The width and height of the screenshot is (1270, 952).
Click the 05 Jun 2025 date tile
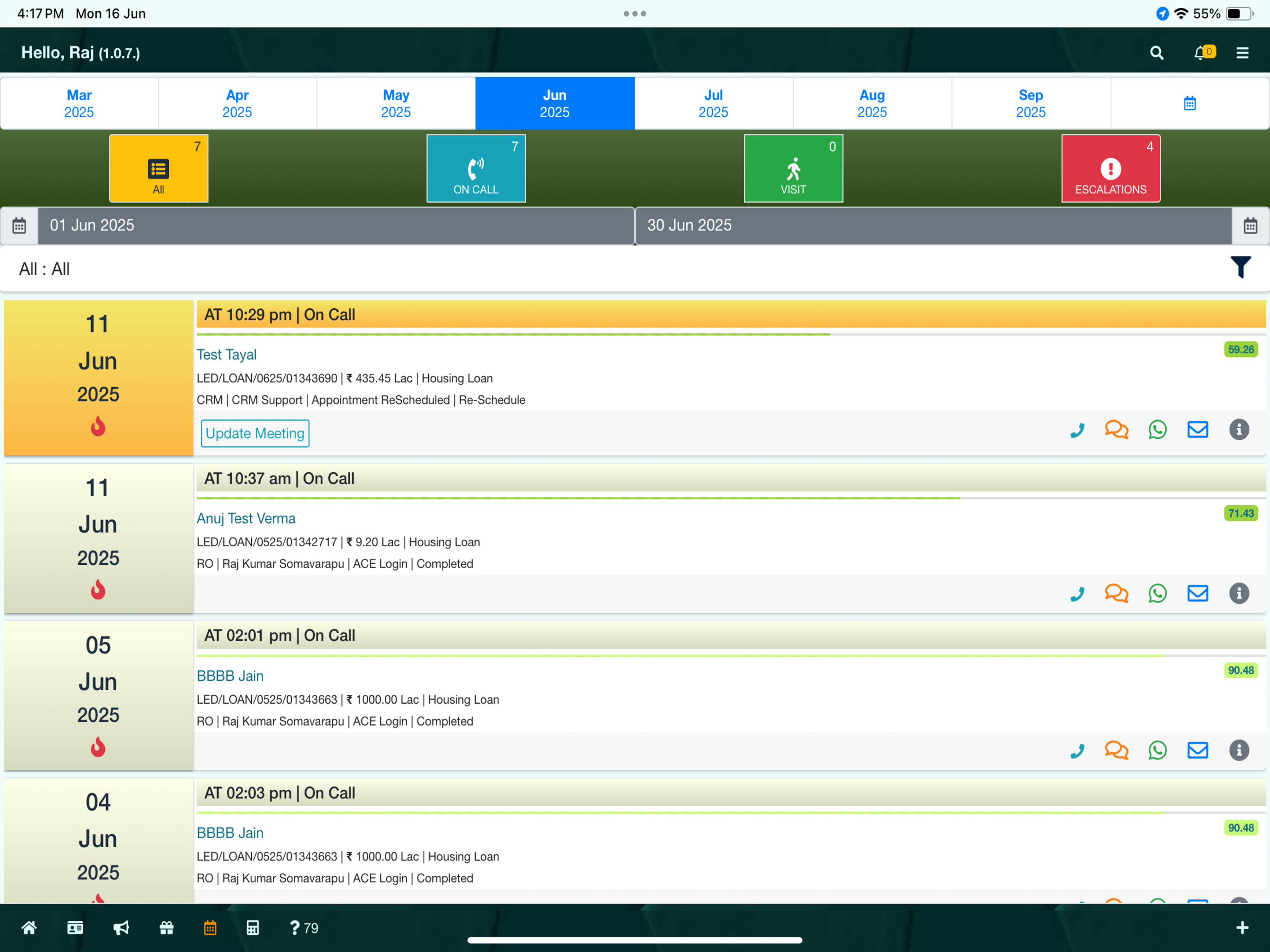click(x=98, y=695)
